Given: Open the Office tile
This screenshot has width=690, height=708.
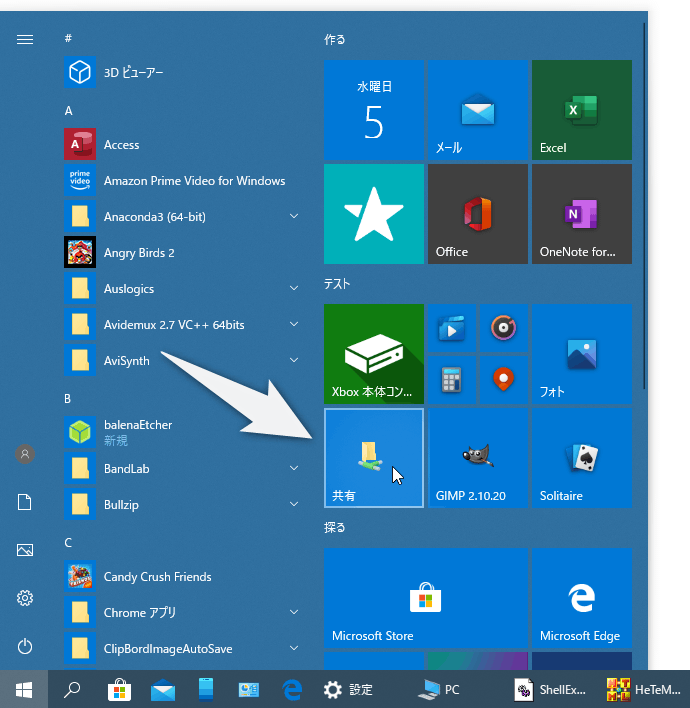Looking at the screenshot, I should (478, 214).
